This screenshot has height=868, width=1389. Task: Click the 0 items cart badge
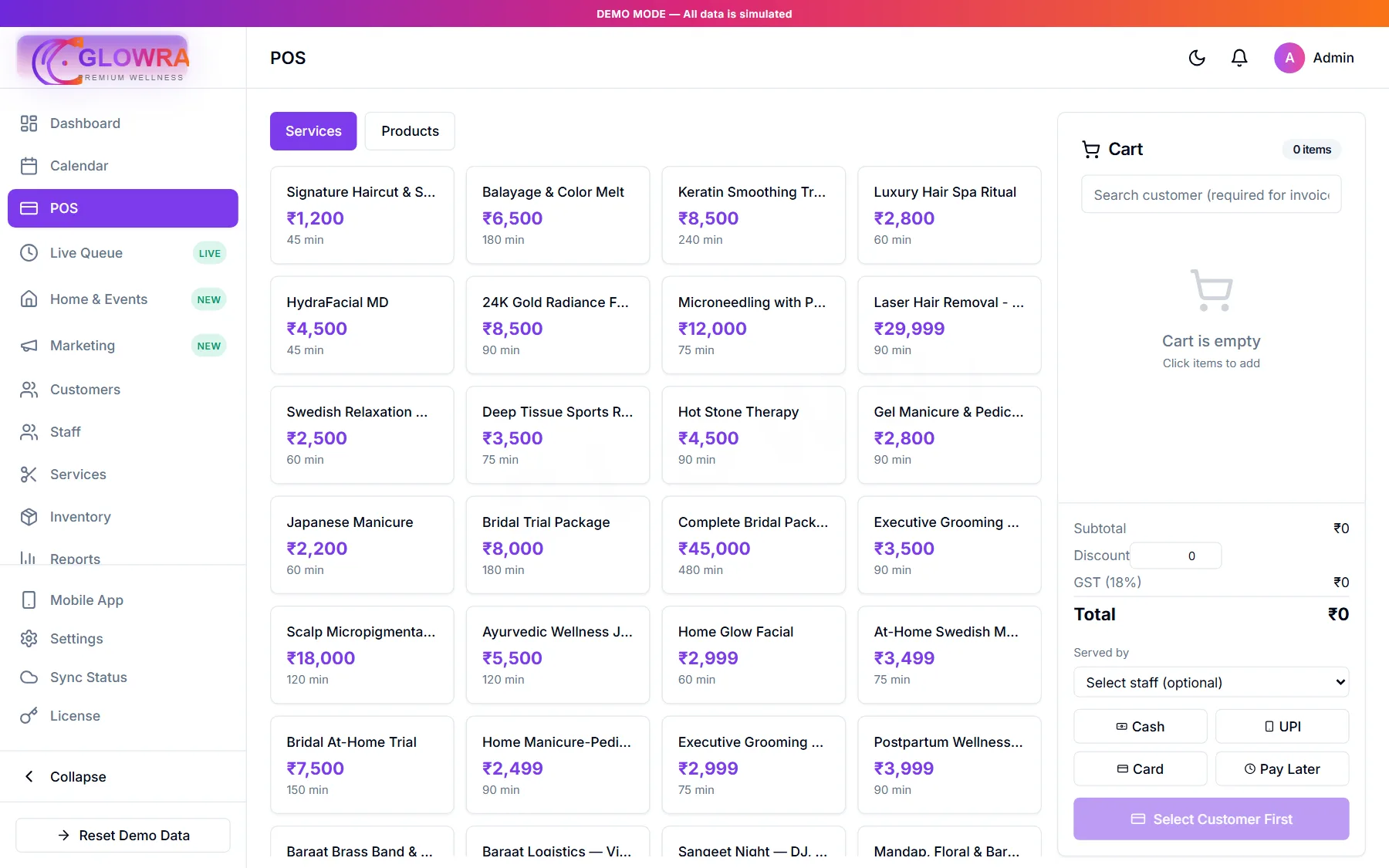[x=1312, y=150]
